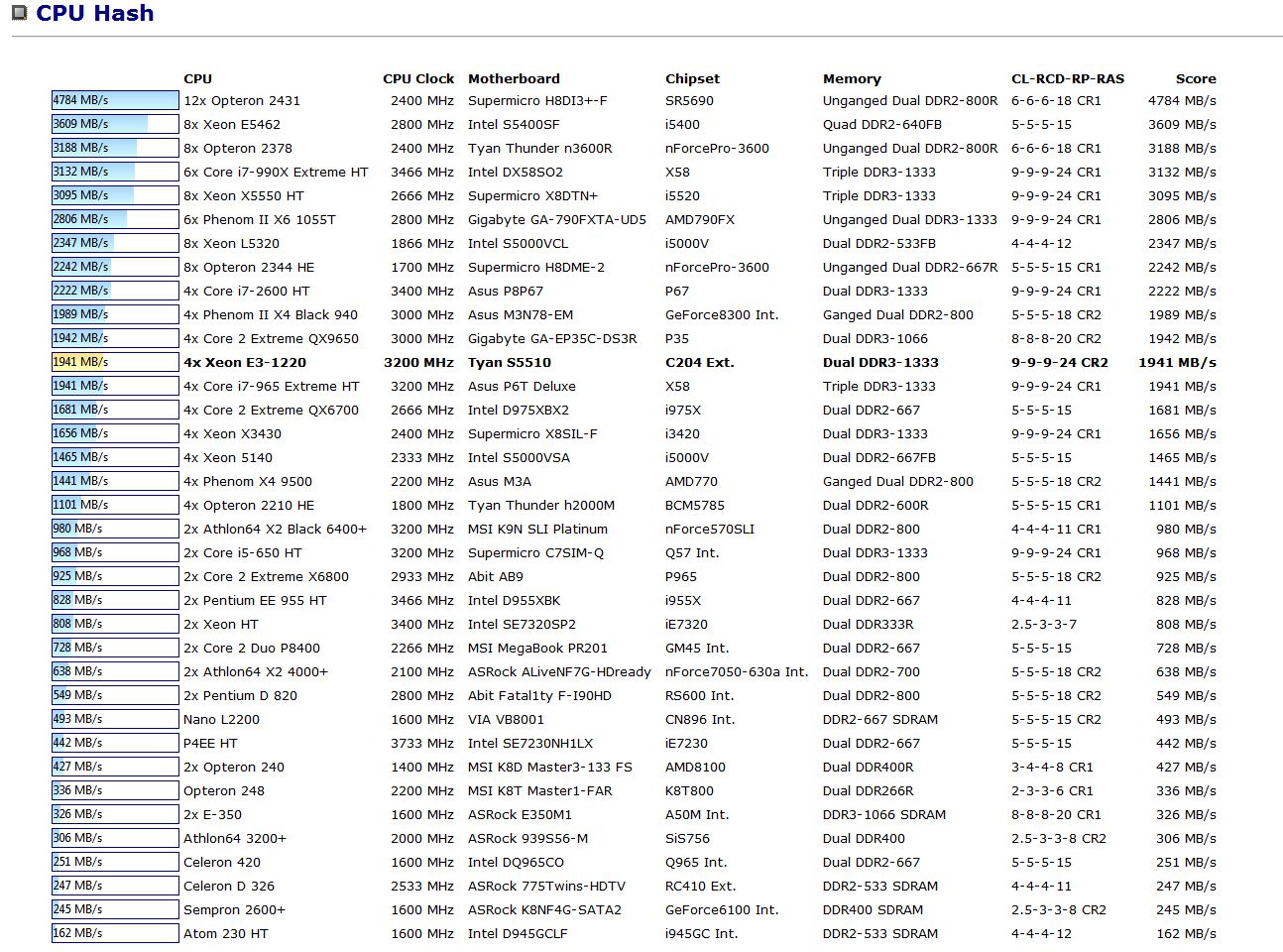Select the 8x Xeon X5550 HT row

click(635, 195)
